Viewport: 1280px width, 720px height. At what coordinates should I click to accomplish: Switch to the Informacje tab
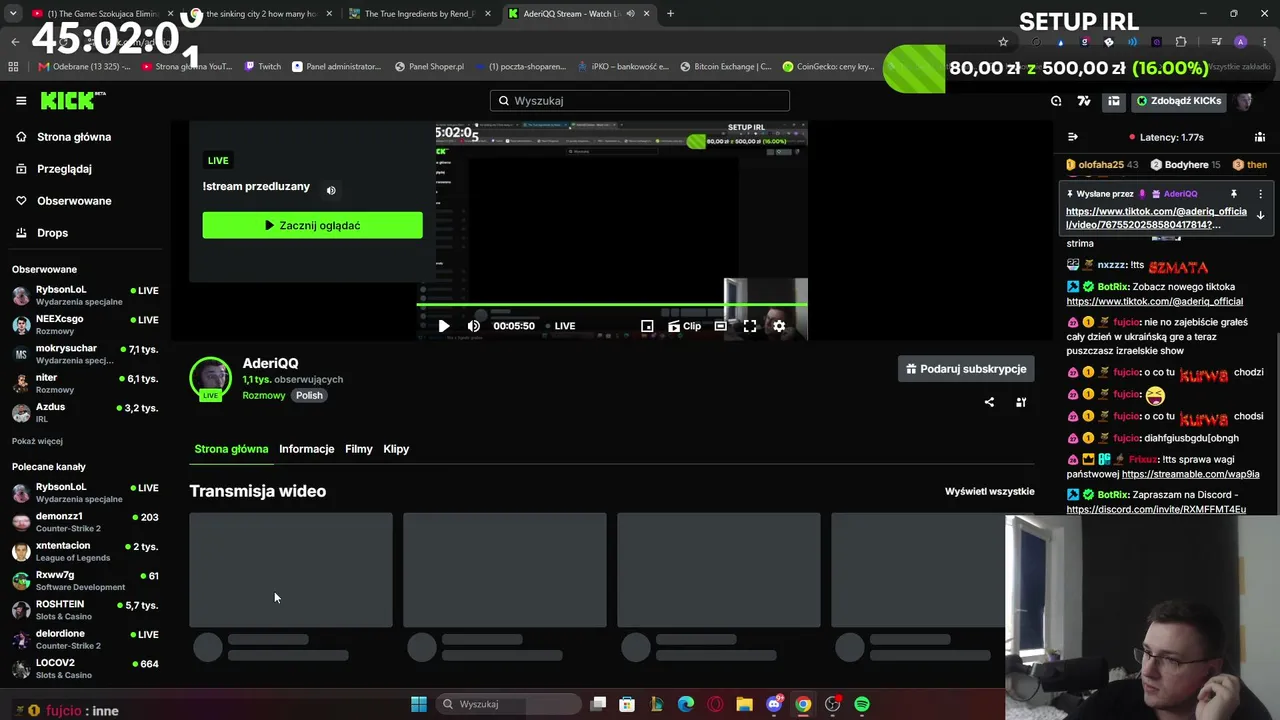click(x=306, y=449)
